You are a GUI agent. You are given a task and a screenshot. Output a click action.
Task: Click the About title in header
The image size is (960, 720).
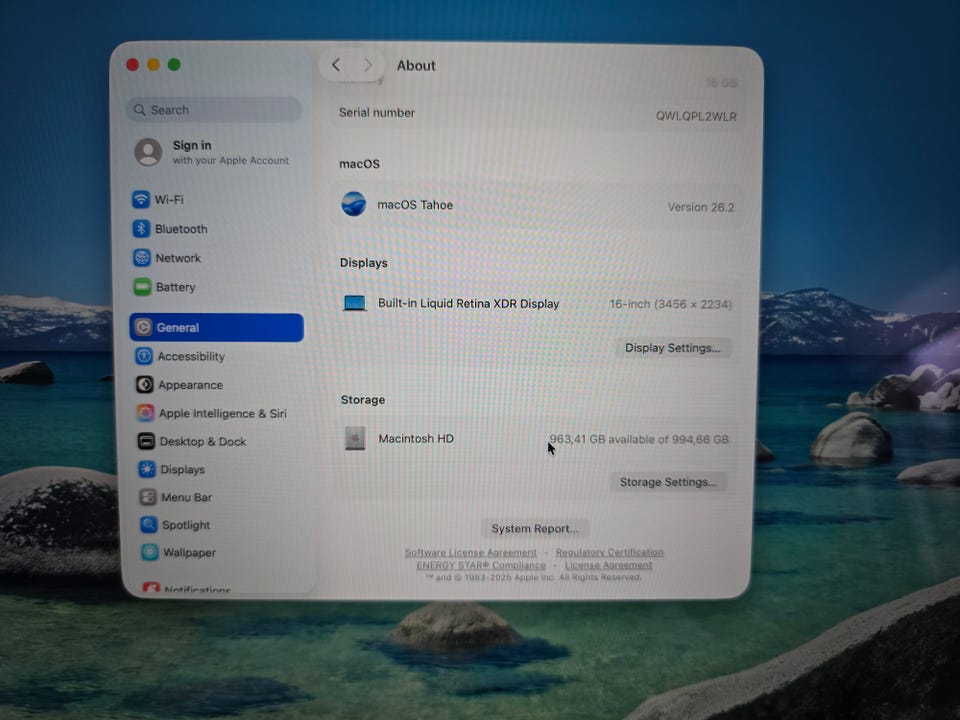[x=416, y=66]
